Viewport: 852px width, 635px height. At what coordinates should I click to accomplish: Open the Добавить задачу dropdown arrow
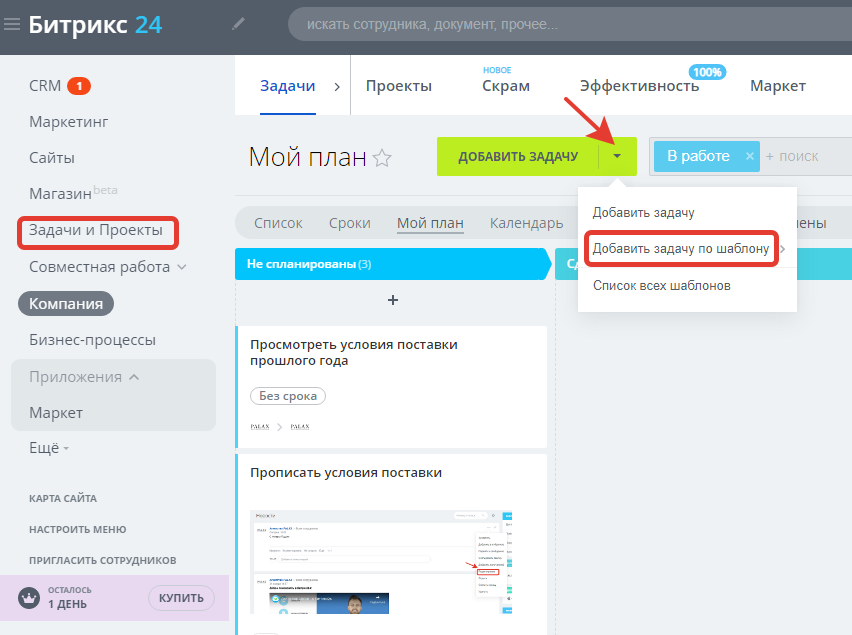click(x=617, y=156)
